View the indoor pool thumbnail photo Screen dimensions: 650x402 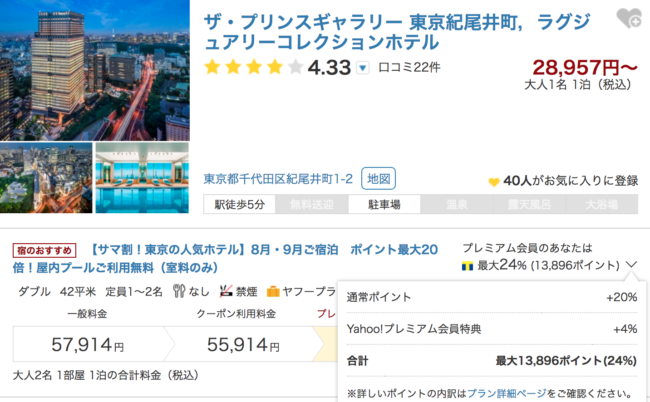click(142, 178)
